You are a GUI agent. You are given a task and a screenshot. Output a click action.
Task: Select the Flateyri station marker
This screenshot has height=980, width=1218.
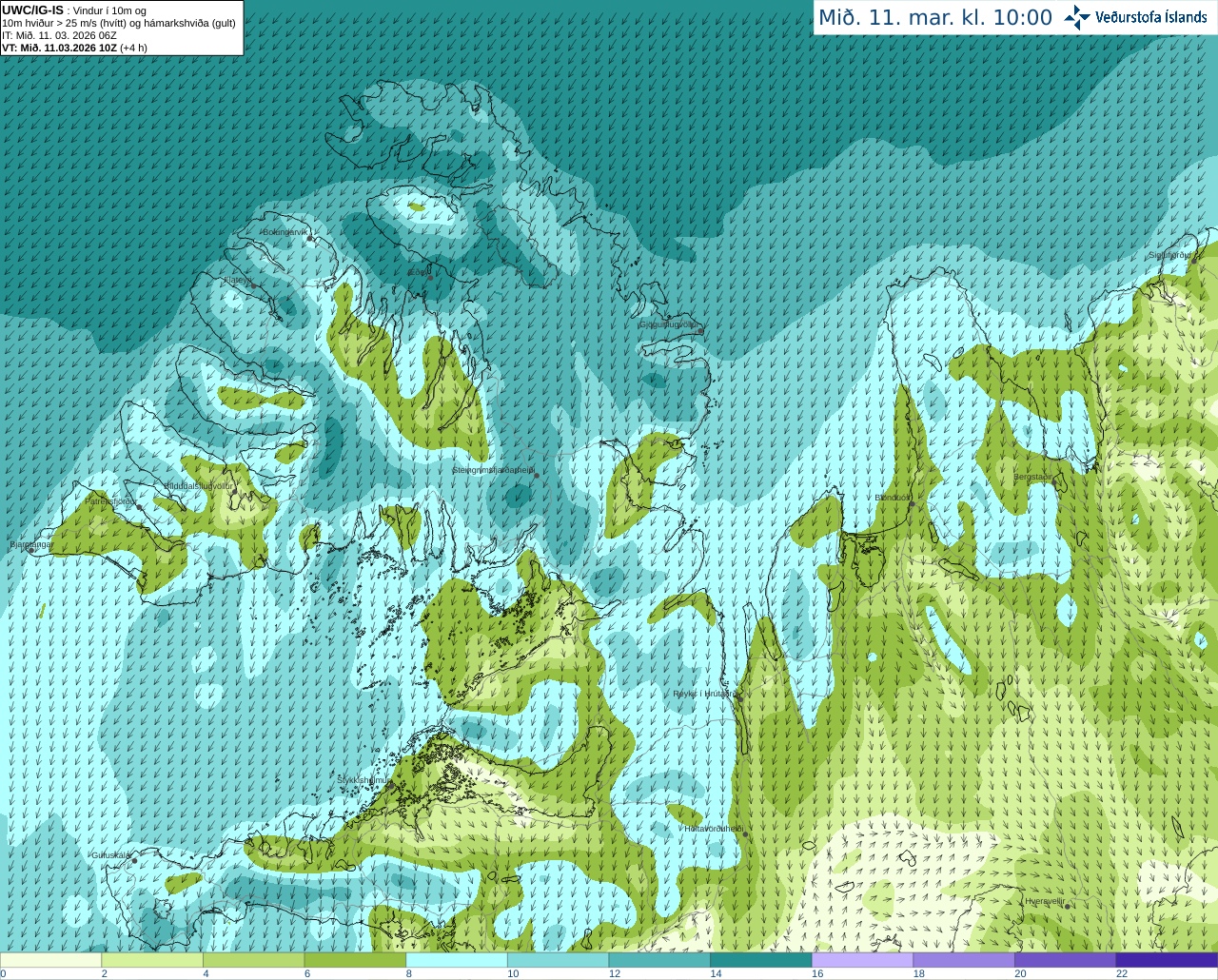pos(253,284)
